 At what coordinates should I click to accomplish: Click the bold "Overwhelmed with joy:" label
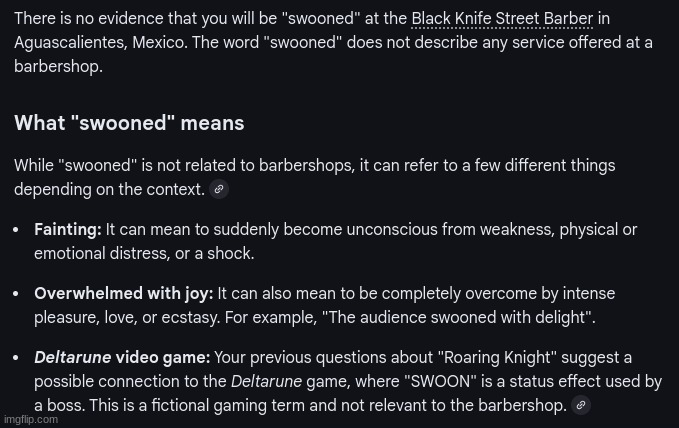click(x=123, y=294)
